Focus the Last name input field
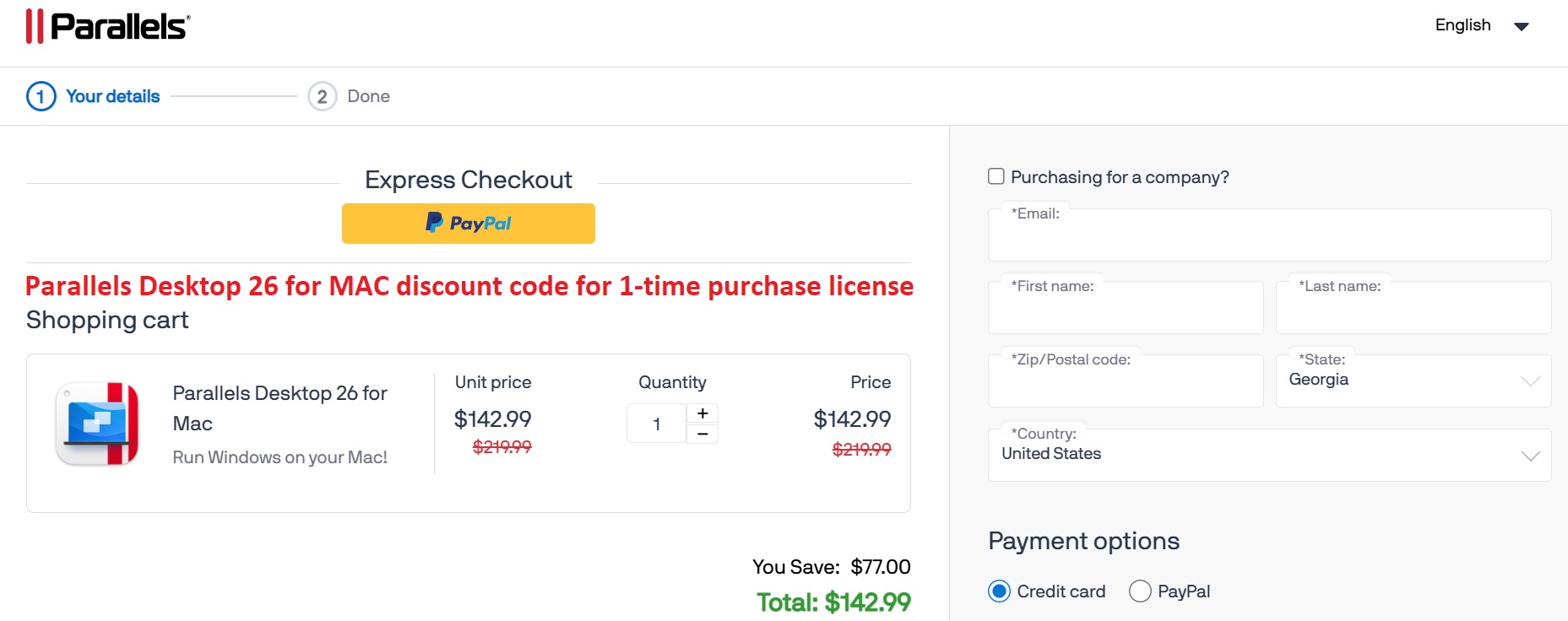 tap(1413, 312)
